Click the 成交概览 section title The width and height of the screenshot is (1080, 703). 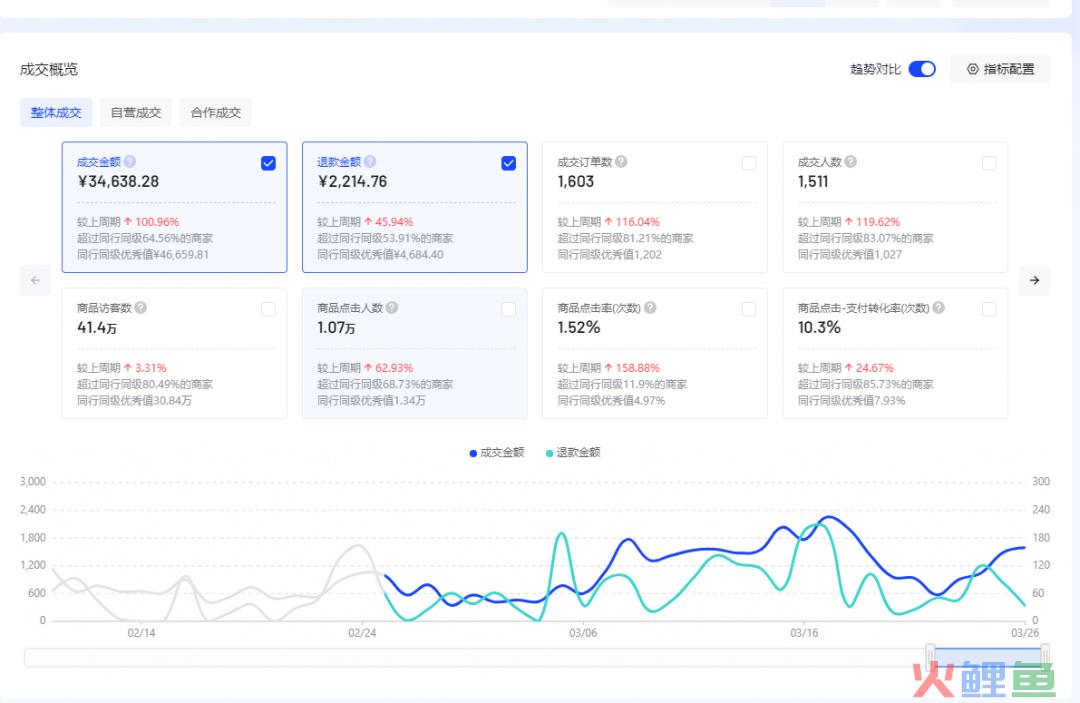click(x=49, y=69)
